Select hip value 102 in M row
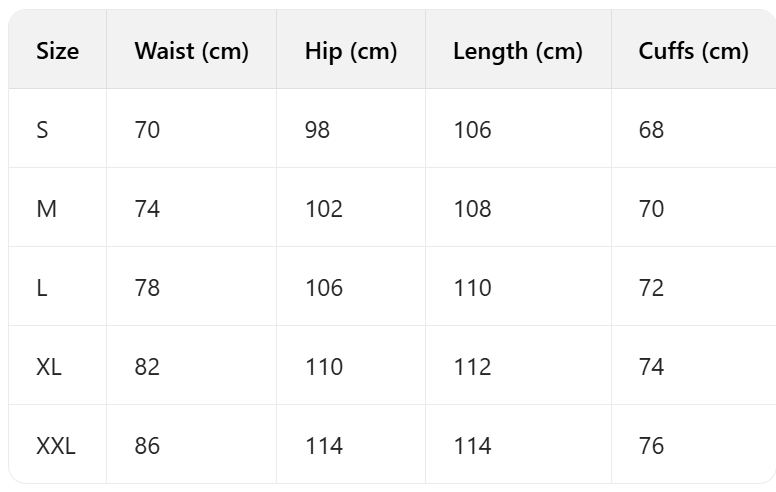The width and height of the screenshot is (776, 492). pyautogui.click(x=324, y=209)
